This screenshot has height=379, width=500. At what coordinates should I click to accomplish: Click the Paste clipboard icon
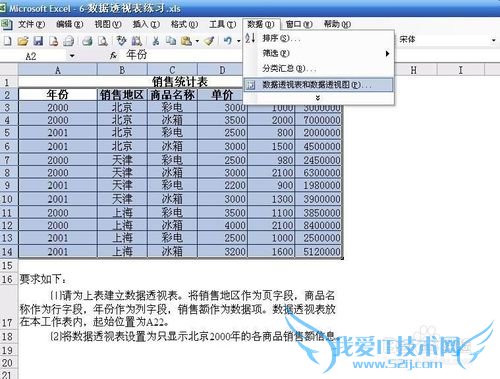coord(186,41)
